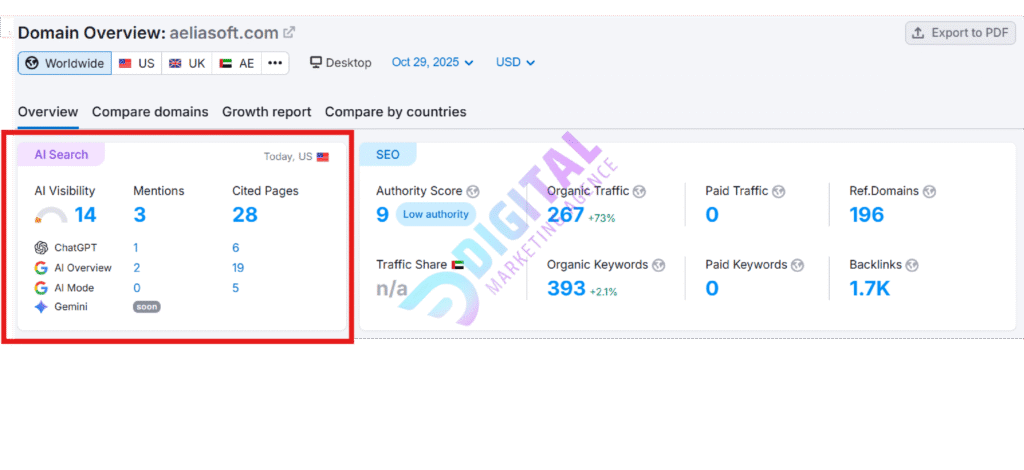Screen dimensions: 1024x470
Task: Open the Desktop device dropdown
Action: [341, 63]
